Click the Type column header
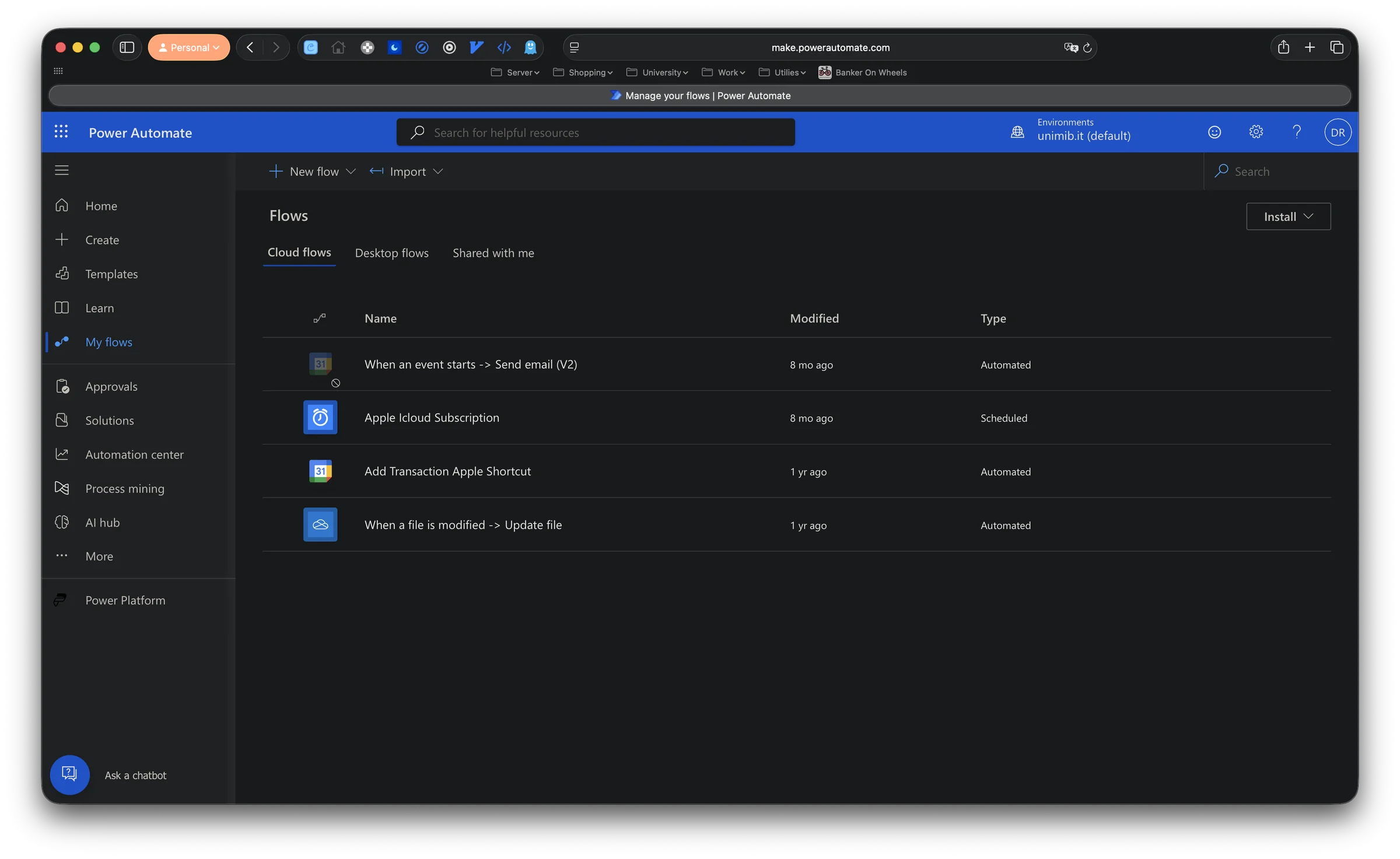Screen dimensions: 1400x859 click(x=993, y=318)
